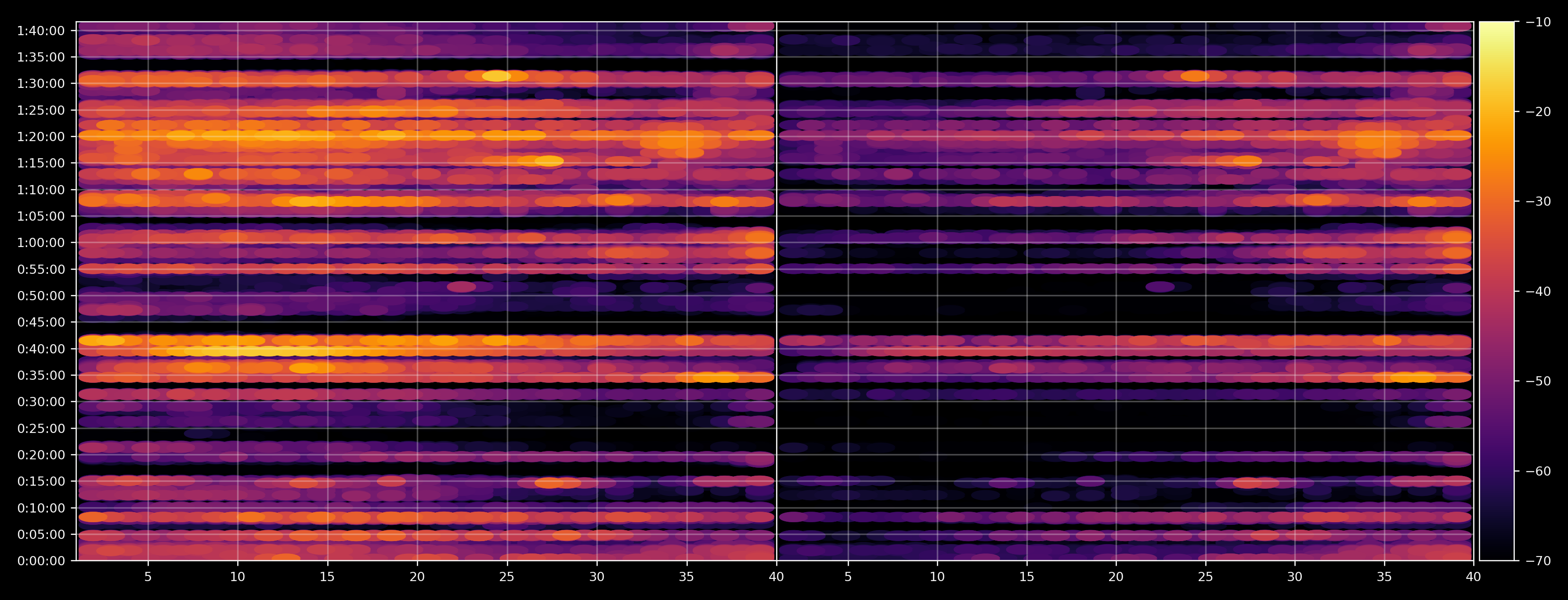Select the 0:50:00 time tick
Viewport: 1568px width, 600px height.
pyautogui.click(x=41, y=296)
